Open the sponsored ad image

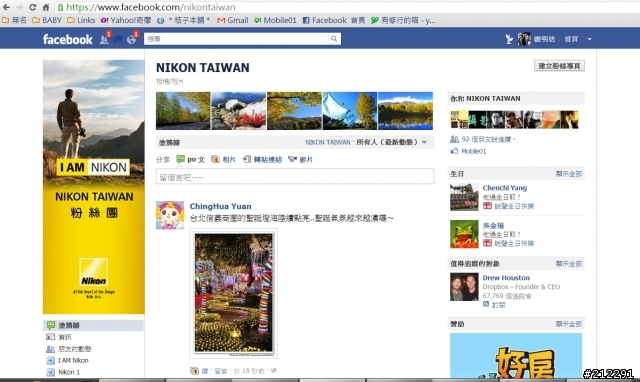click(x=516, y=355)
